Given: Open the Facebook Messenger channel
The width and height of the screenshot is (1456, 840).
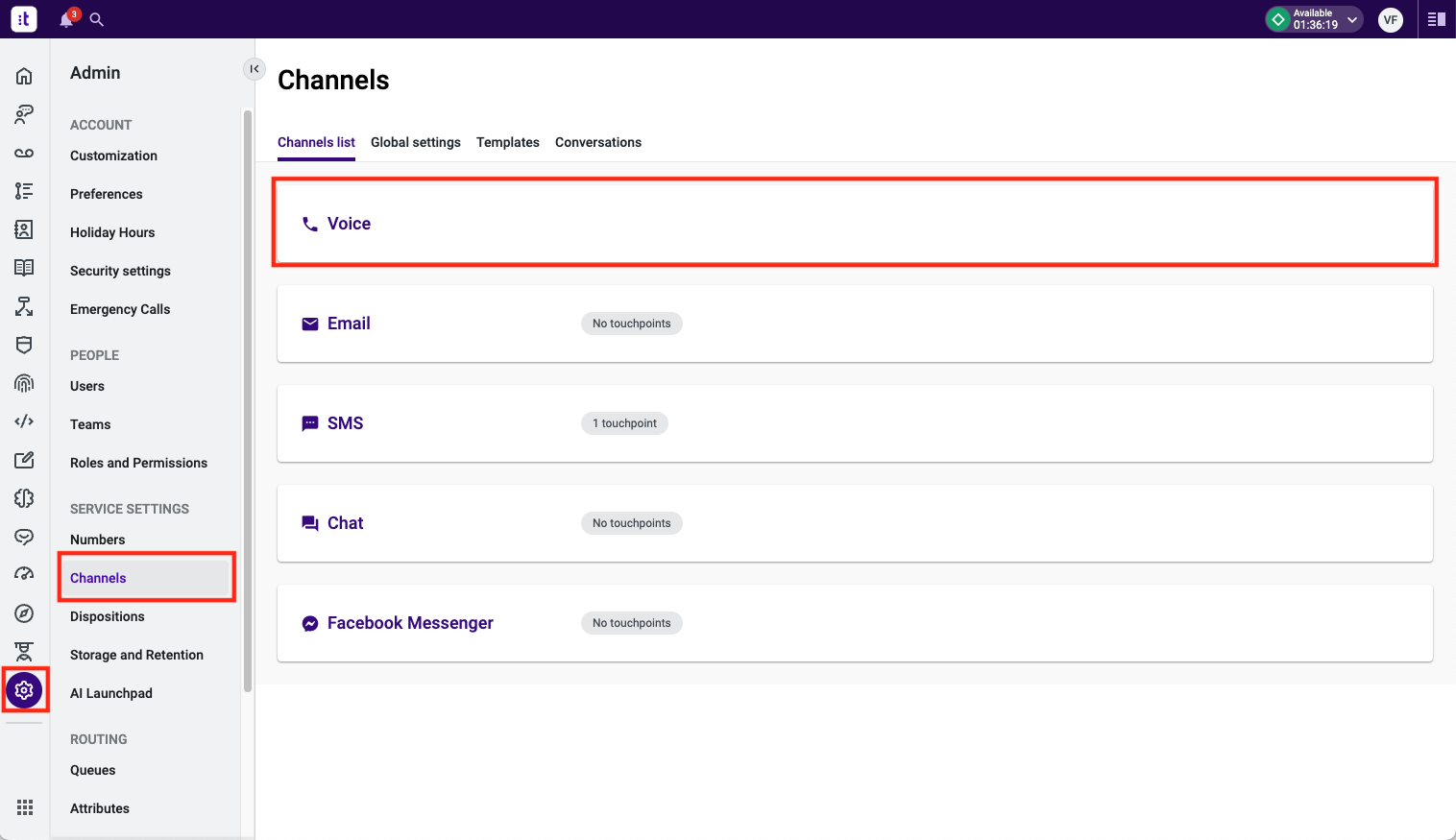Looking at the screenshot, I should [x=855, y=623].
